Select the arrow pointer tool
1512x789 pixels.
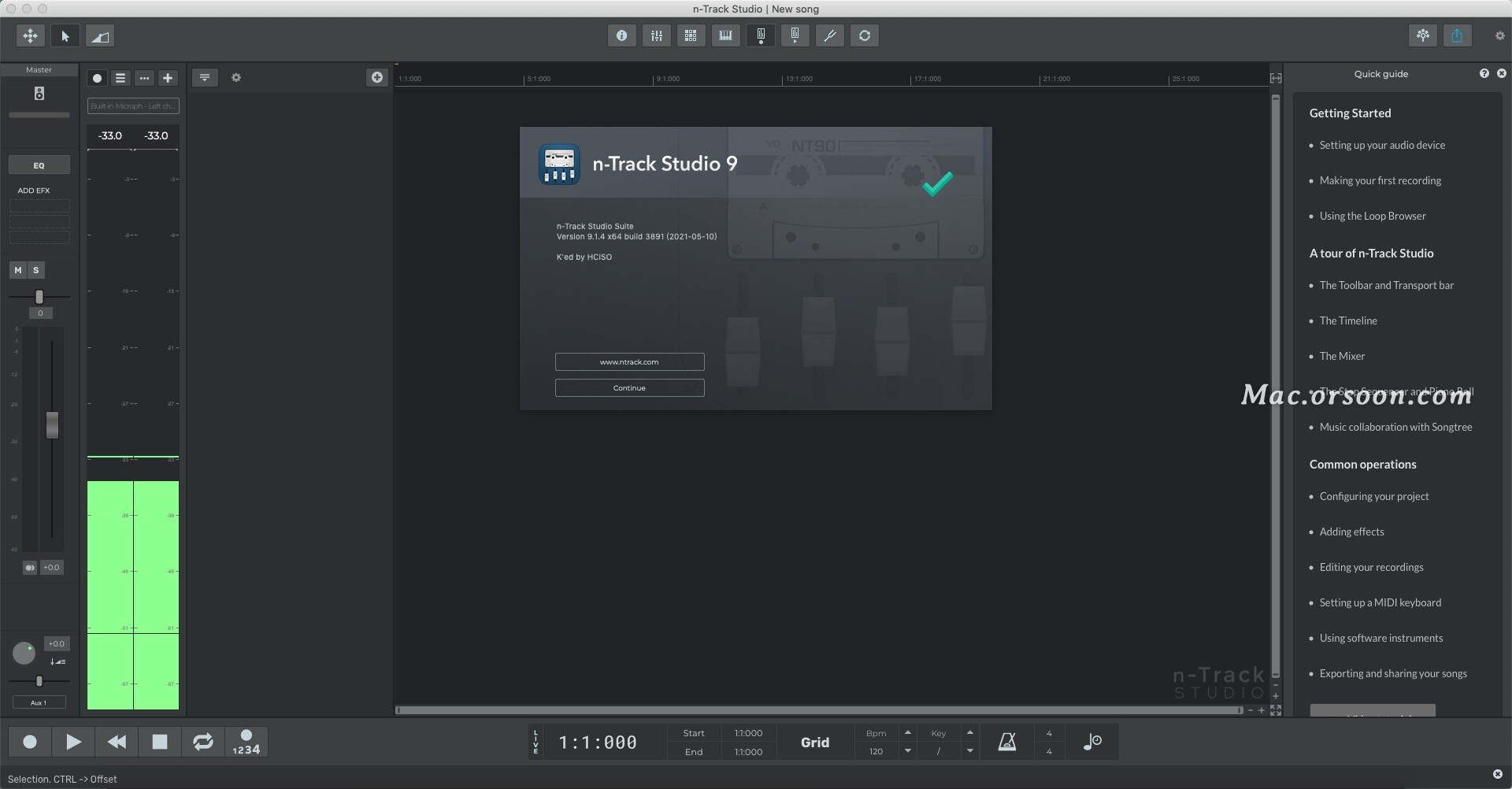(x=65, y=35)
